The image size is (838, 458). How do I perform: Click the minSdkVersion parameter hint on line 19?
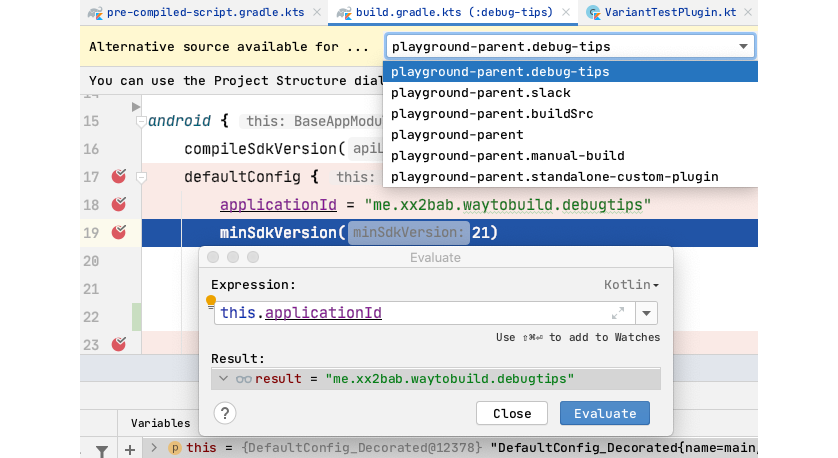pyautogui.click(x=409, y=232)
